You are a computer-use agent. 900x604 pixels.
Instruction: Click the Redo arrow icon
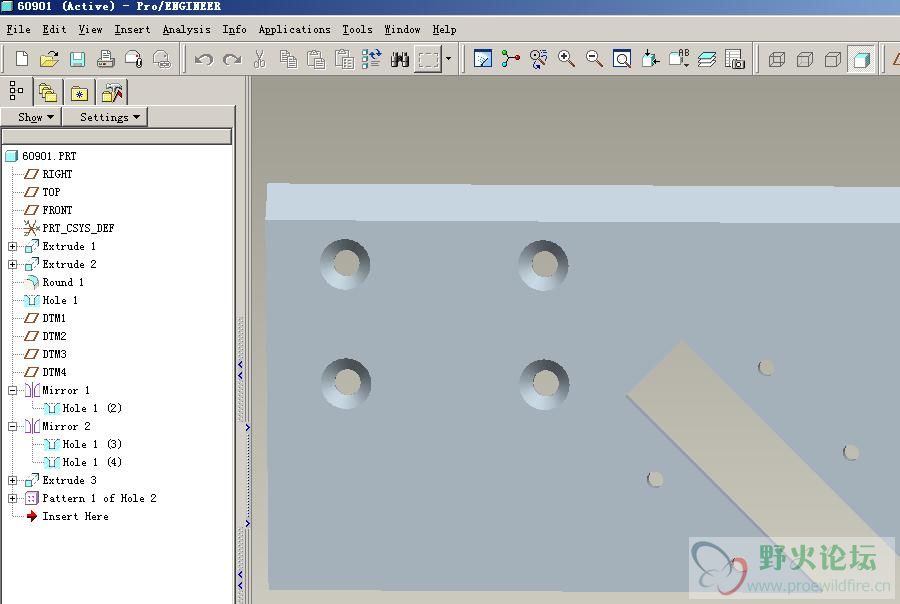[x=232, y=59]
